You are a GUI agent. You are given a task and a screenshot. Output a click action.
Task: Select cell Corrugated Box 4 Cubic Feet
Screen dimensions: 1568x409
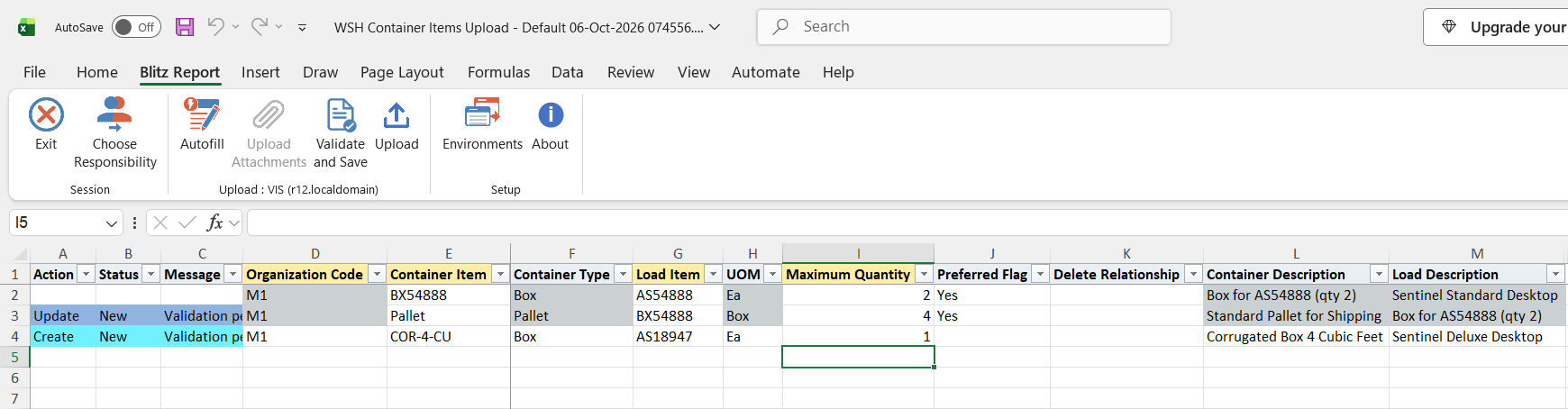coord(1296,337)
